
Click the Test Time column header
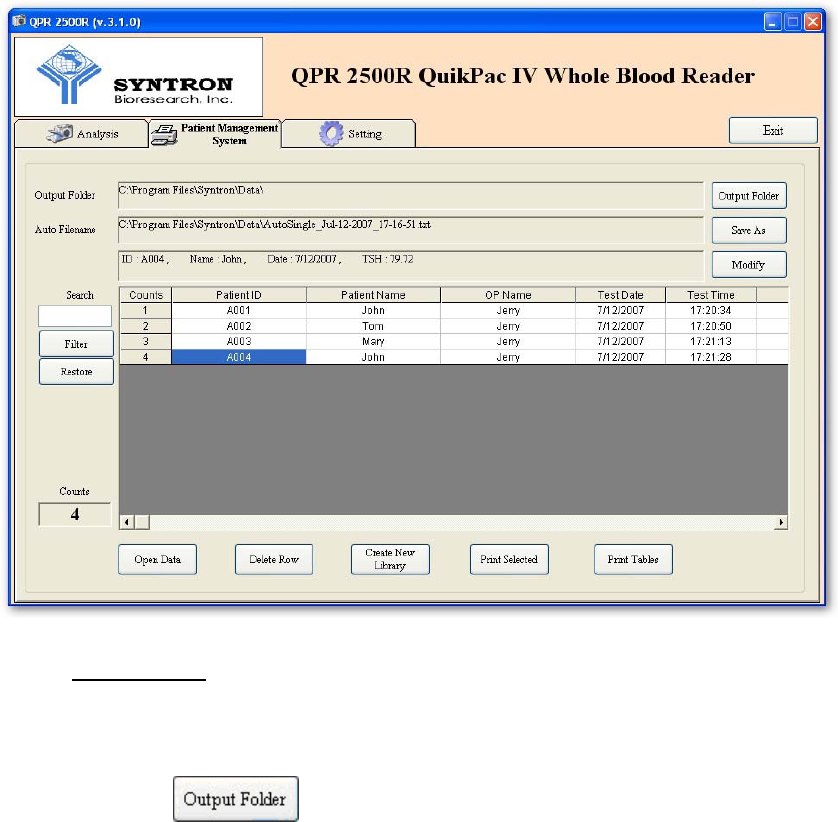[711, 295]
